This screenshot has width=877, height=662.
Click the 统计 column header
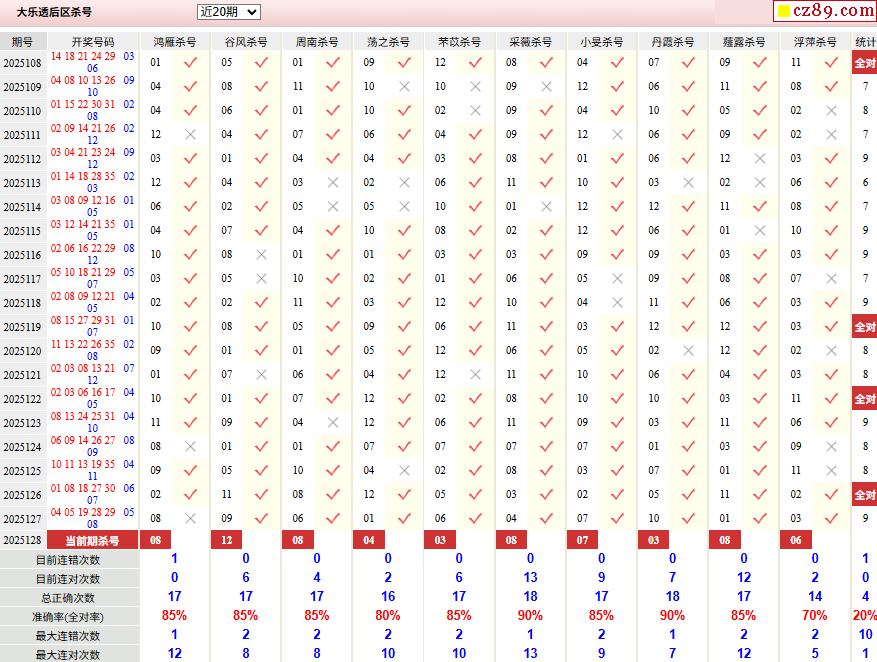865,42
